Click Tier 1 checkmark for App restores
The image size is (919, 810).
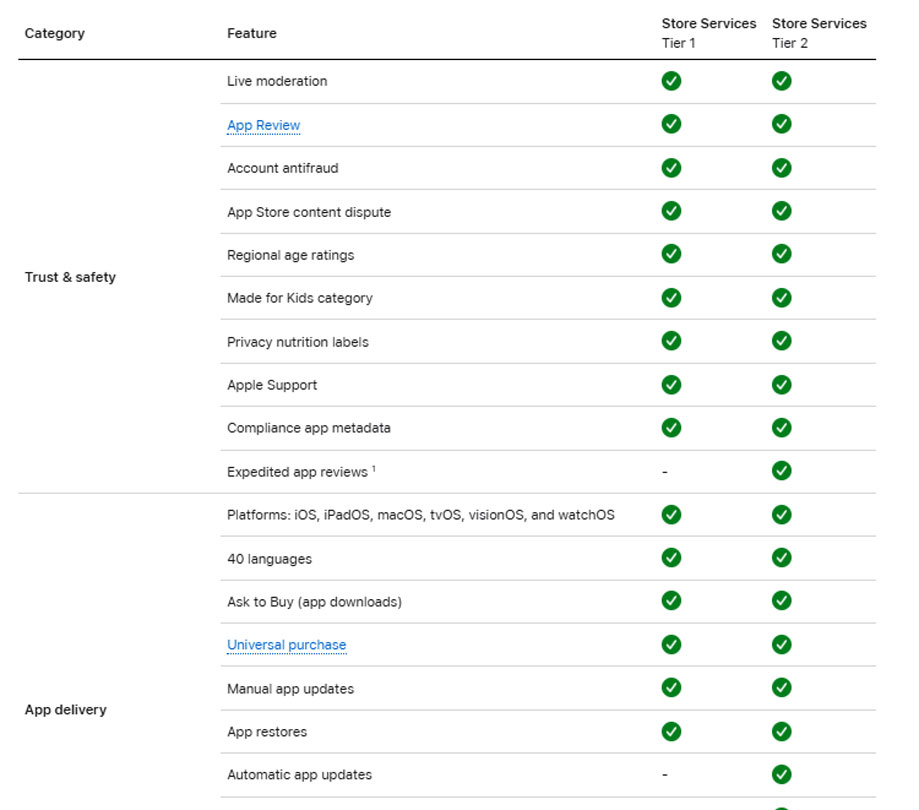(671, 731)
